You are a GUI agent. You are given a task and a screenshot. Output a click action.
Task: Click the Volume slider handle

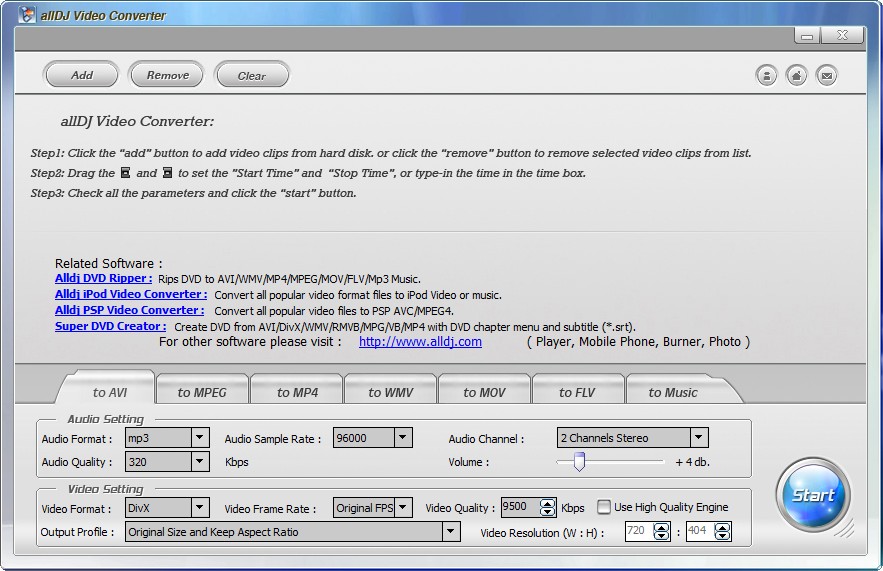point(579,461)
